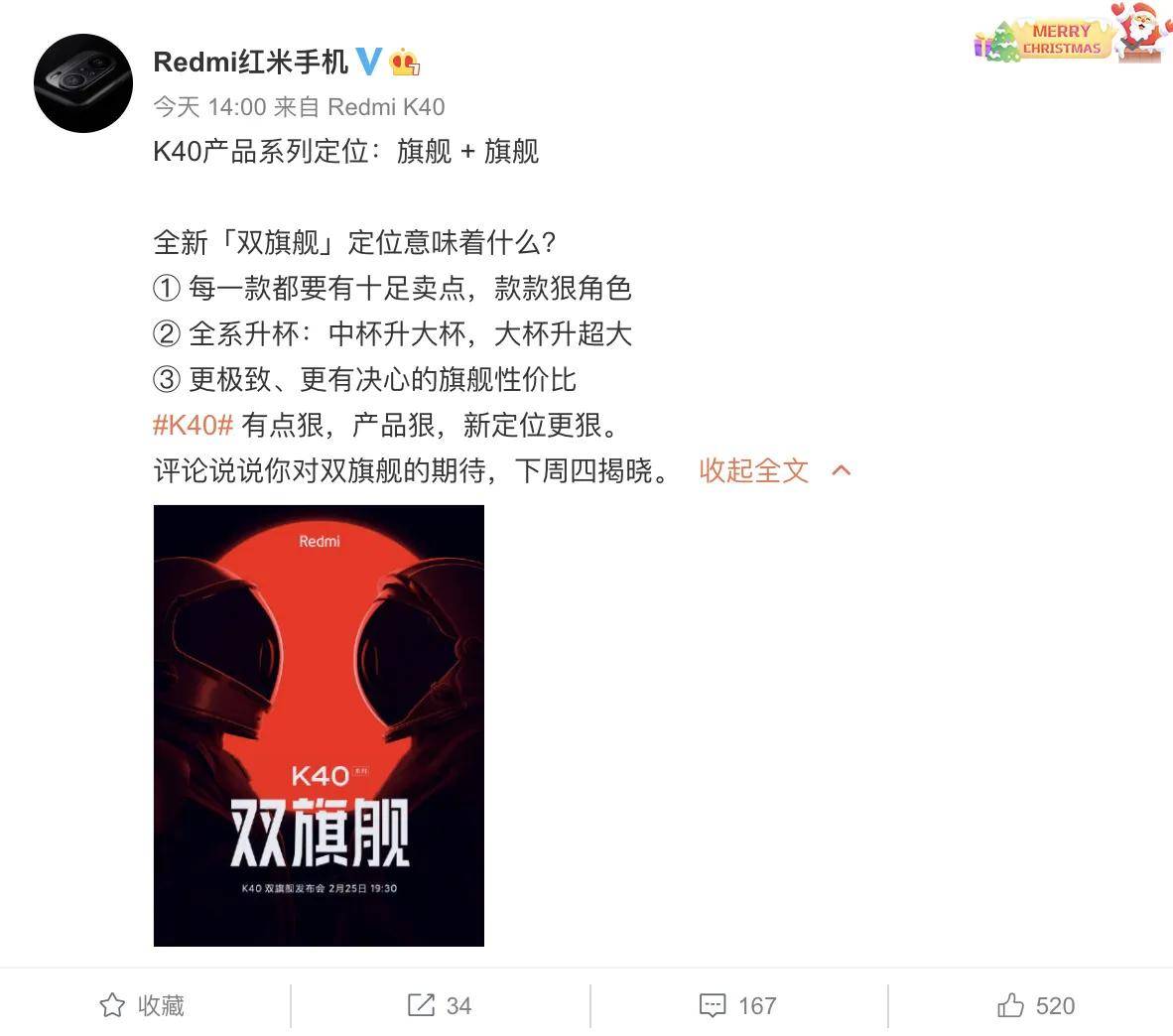Enlarge the K40 双旗舰 poster image
This screenshot has width=1173, height=1036.
(319, 725)
